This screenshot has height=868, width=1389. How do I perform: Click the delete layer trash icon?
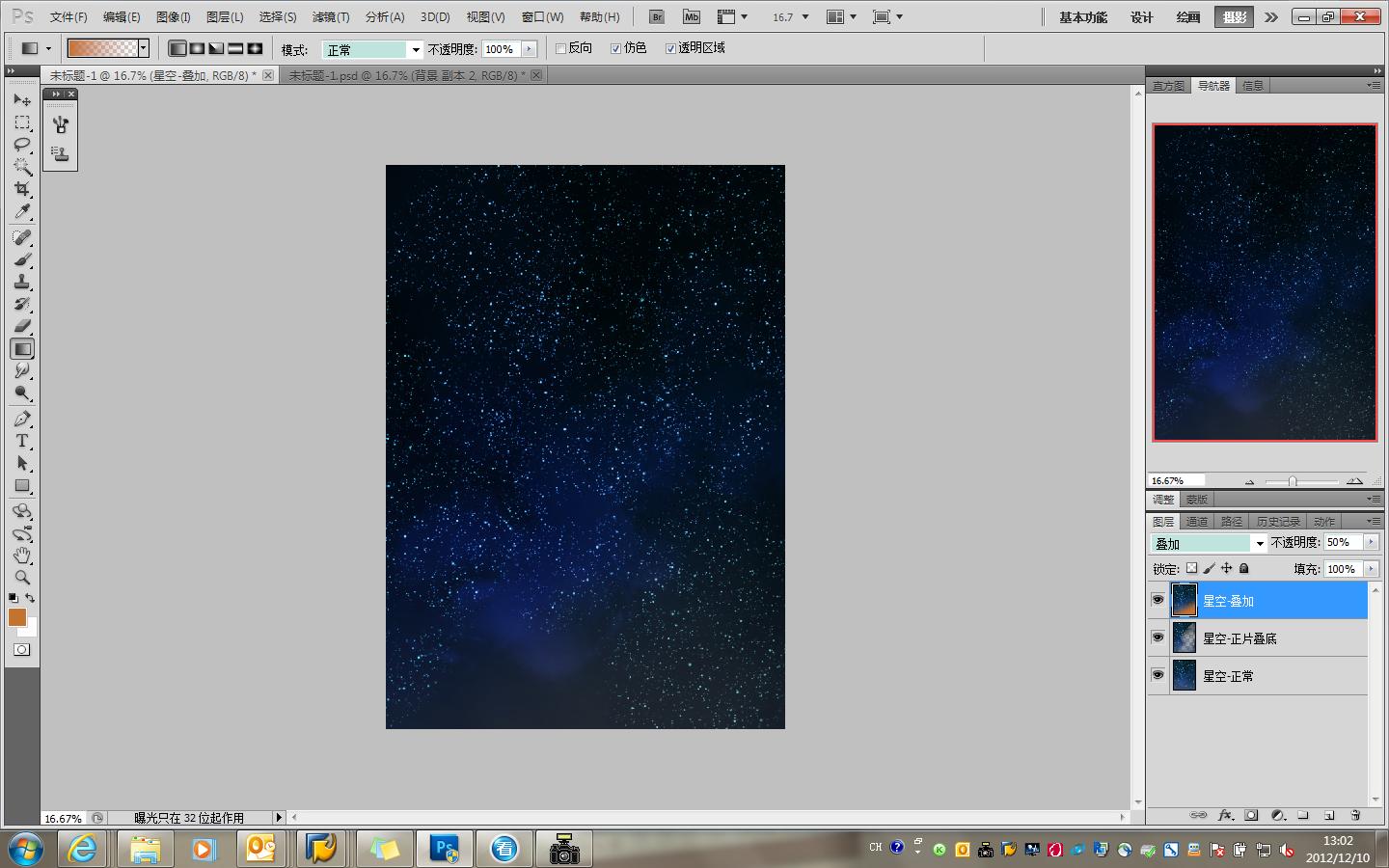(x=1355, y=815)
